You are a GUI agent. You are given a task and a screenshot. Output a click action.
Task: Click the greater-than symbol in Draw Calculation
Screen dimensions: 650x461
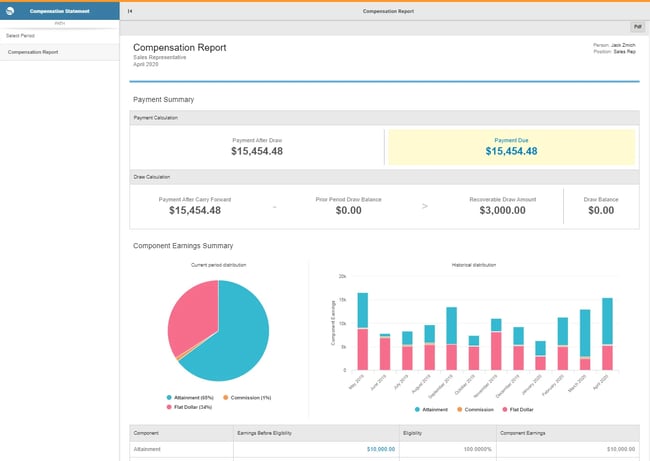click(423, 206)
